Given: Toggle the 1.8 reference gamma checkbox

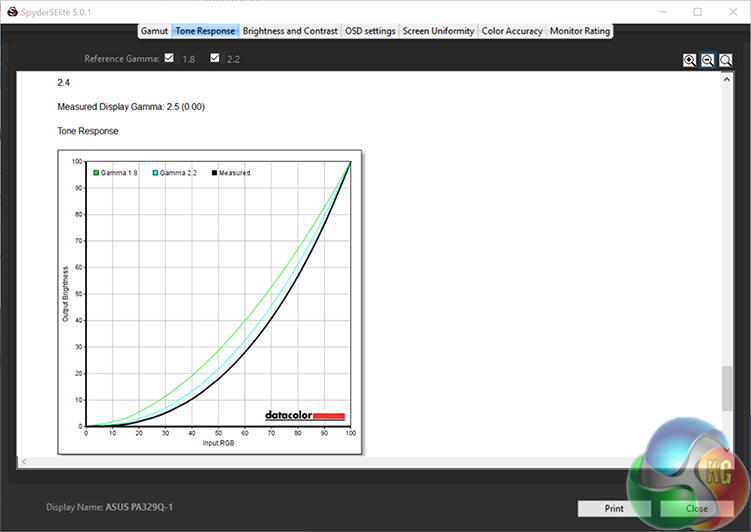Looking at the screenshot, I should pyautogui.click(x=168, y=59).
